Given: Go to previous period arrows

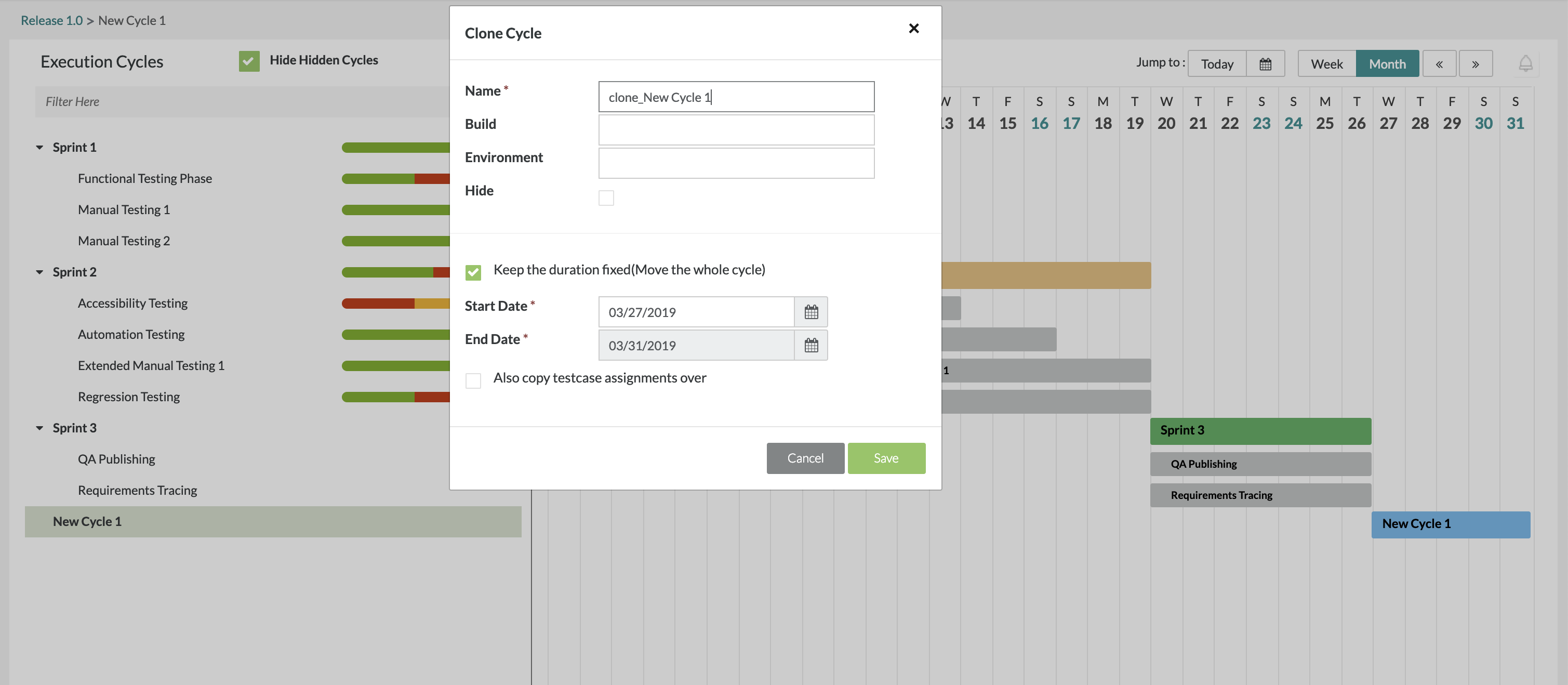Looking at the screenshot, I should tap(1439, 64).
